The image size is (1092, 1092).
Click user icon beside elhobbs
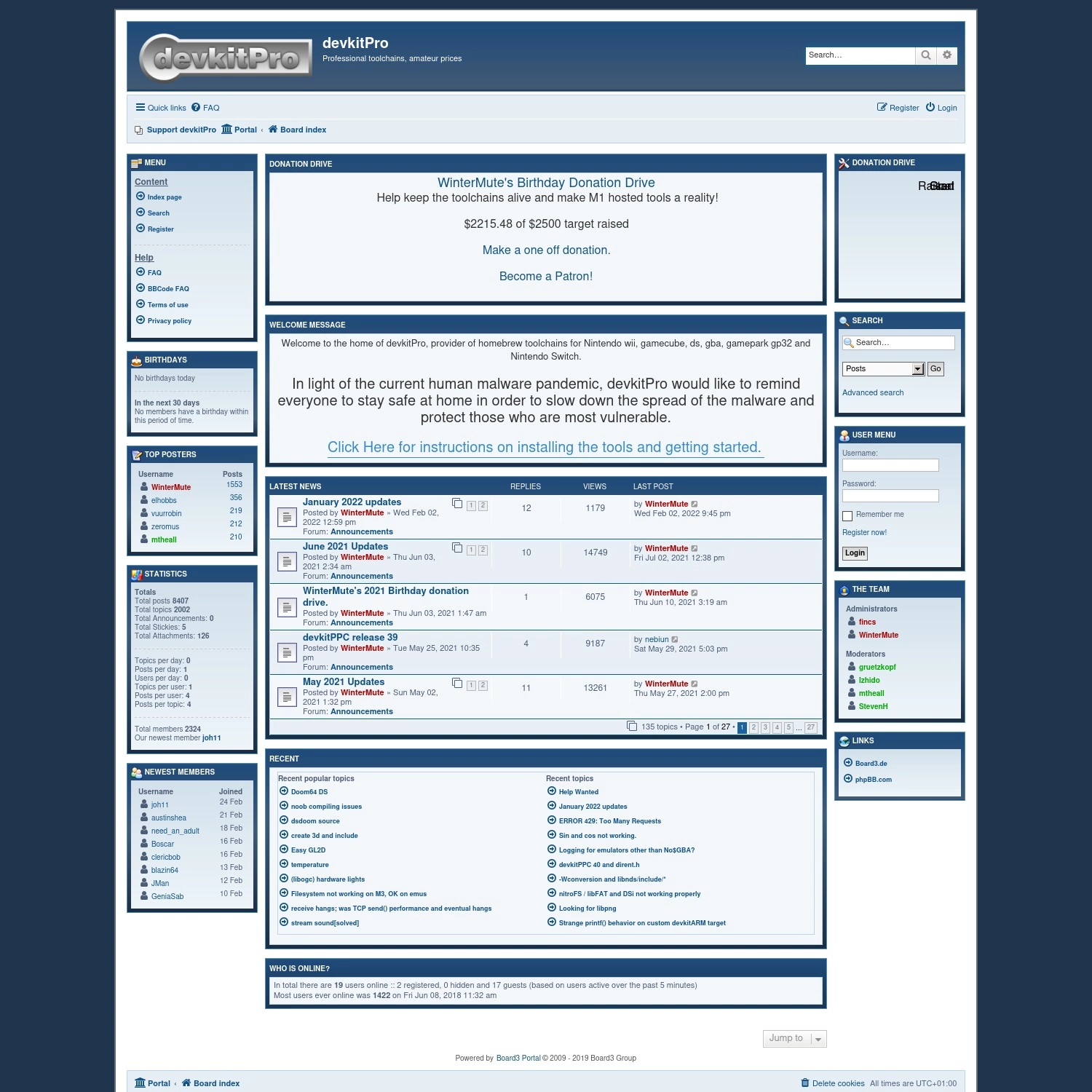[x=144, y=500]
